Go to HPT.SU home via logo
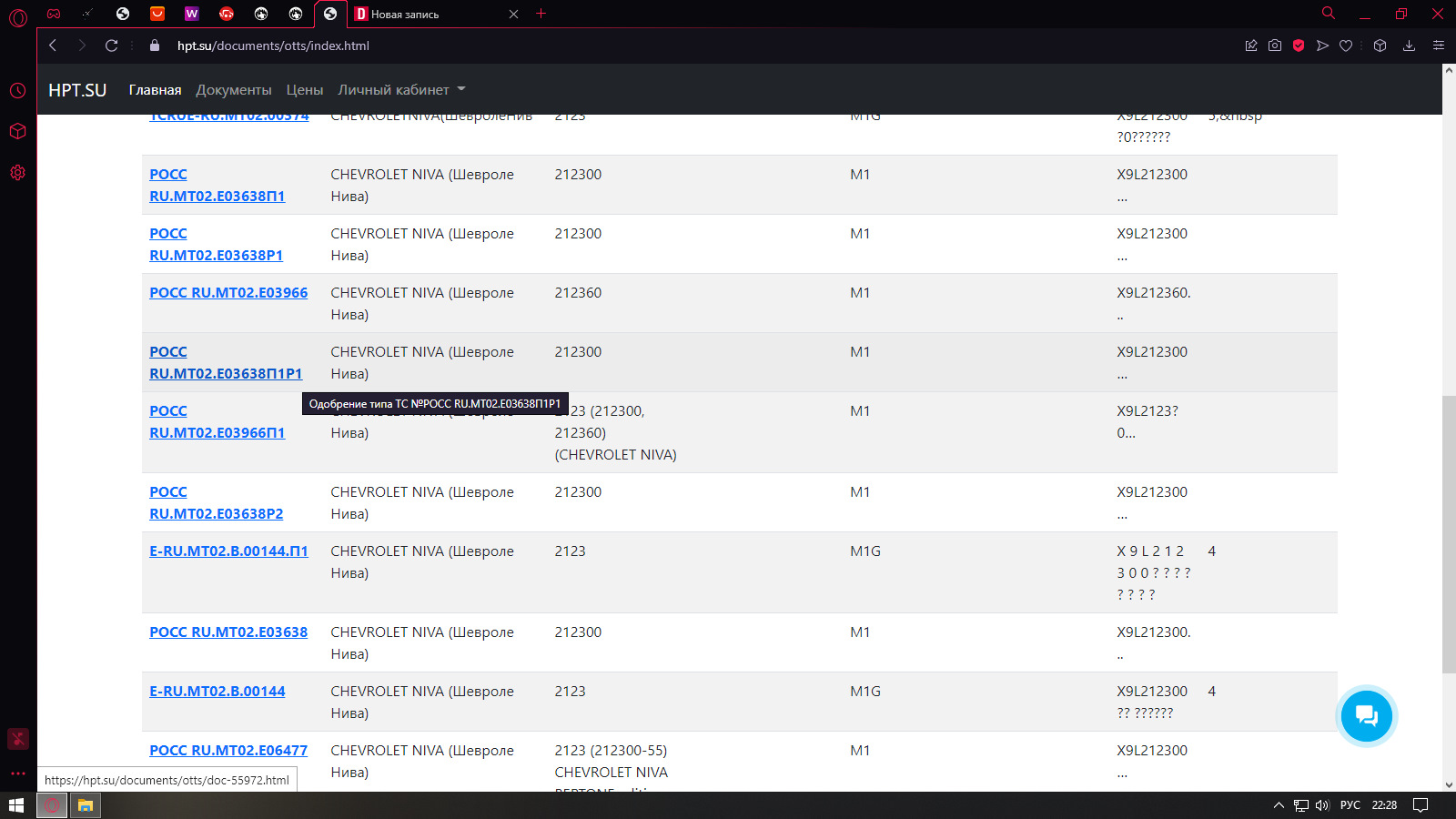The height and width of the screenshot is (819, 1456). [x=77, y=90]
